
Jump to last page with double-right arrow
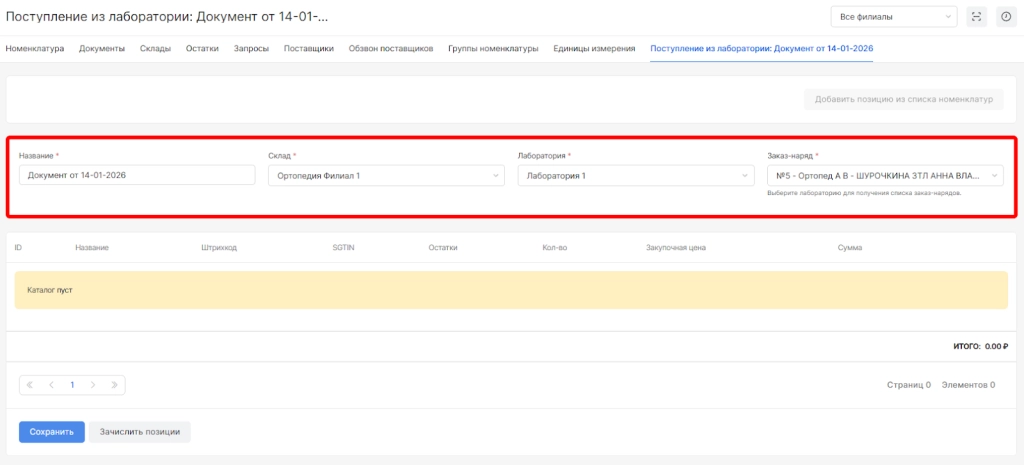coord(114,384)
